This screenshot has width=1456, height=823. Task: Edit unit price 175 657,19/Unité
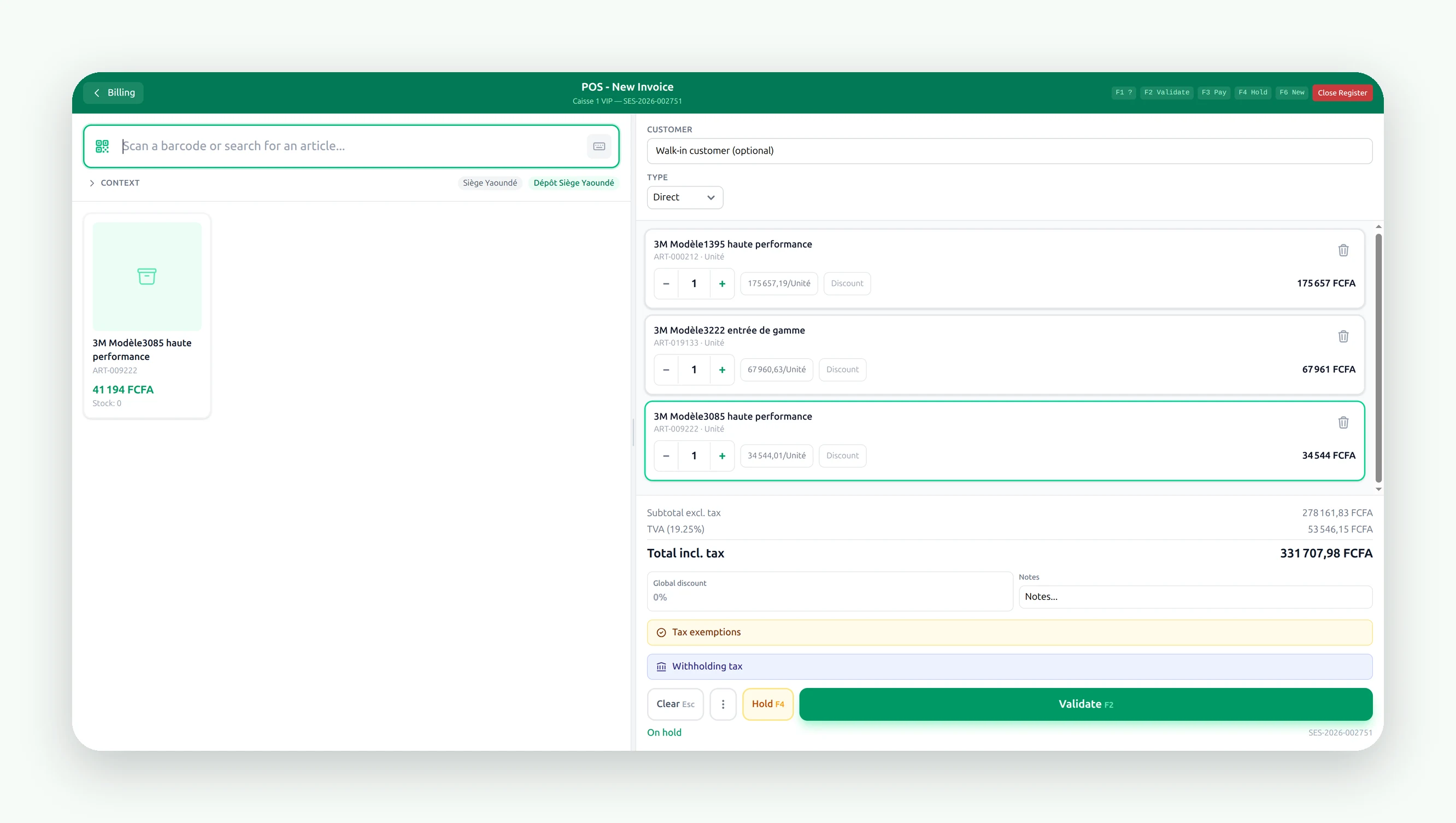(x=779, y=284)
